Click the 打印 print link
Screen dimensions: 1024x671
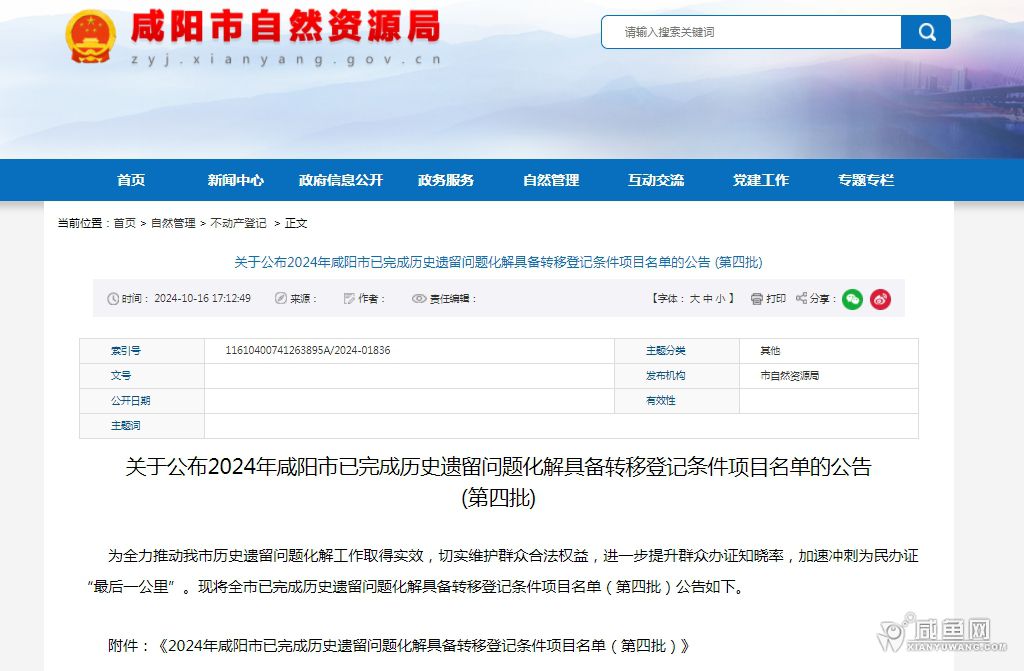click(x=776, y=299)
